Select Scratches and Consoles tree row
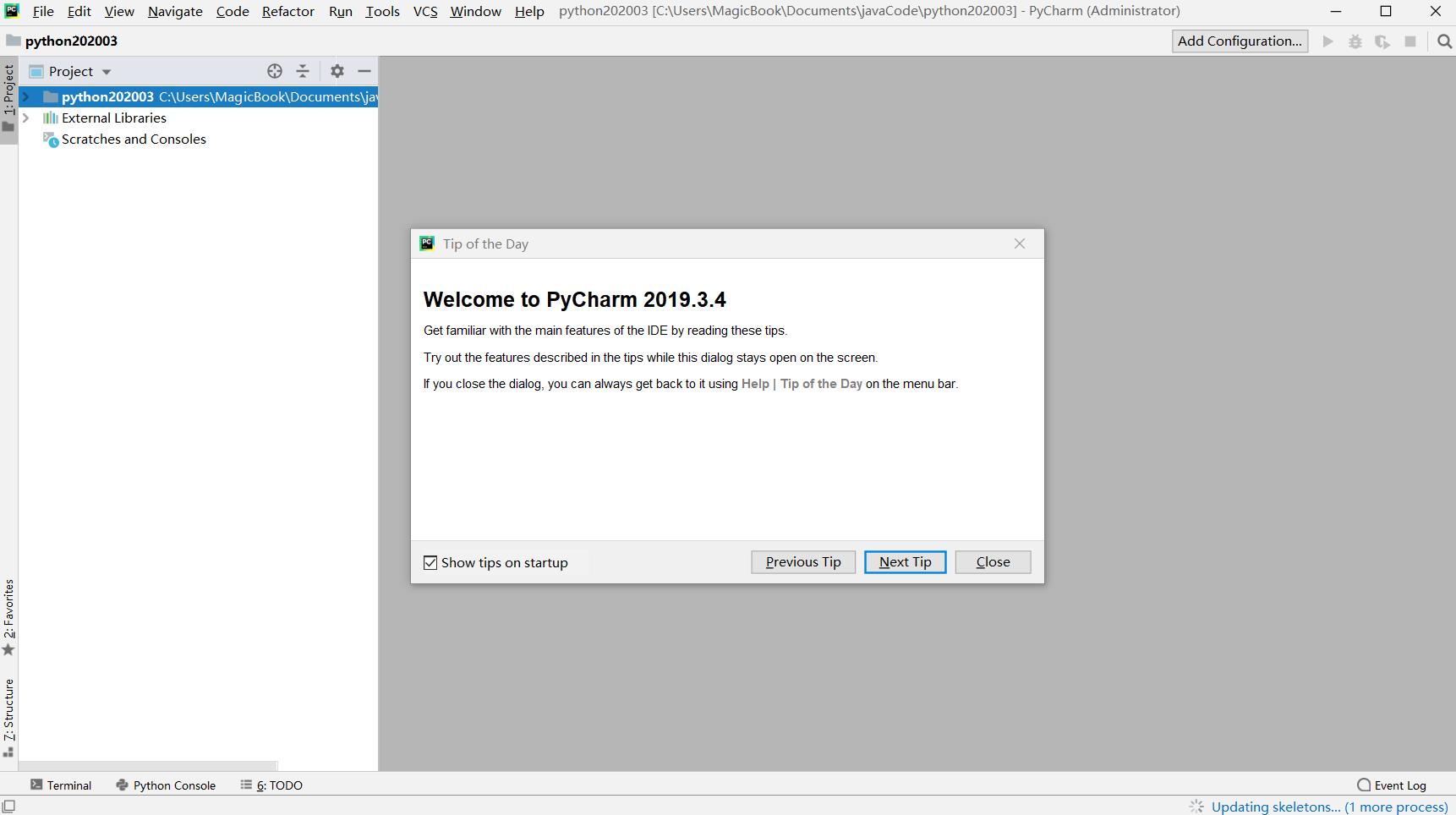The width and height of the screenshot is (1456, 815). point(198,139)
